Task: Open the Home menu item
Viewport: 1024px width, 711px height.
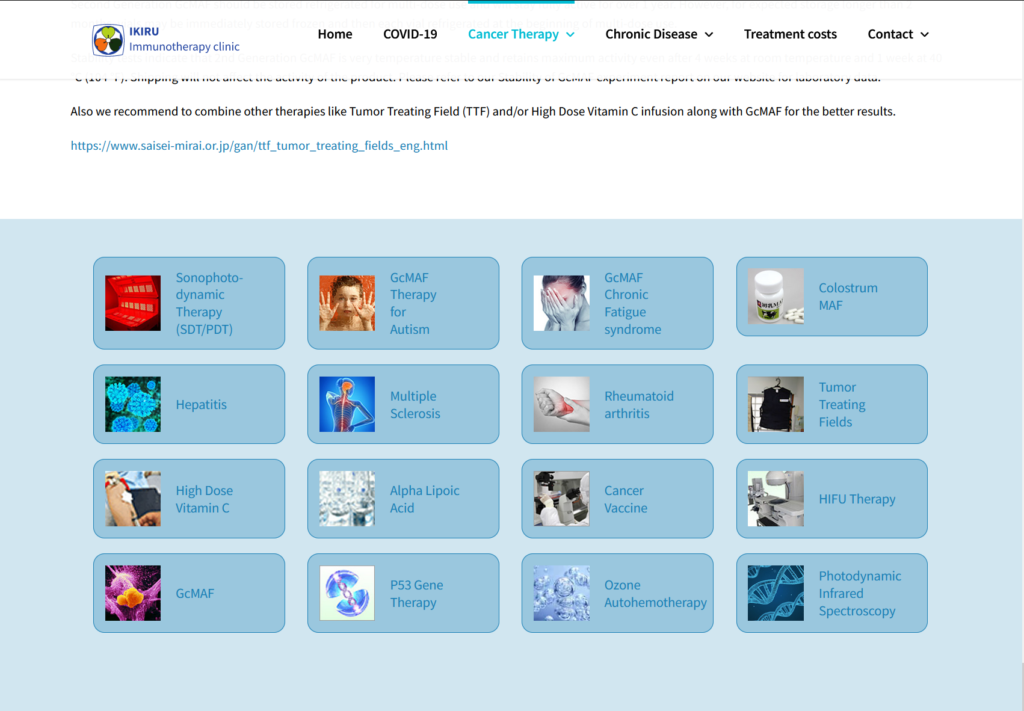Action: point(335,34)
